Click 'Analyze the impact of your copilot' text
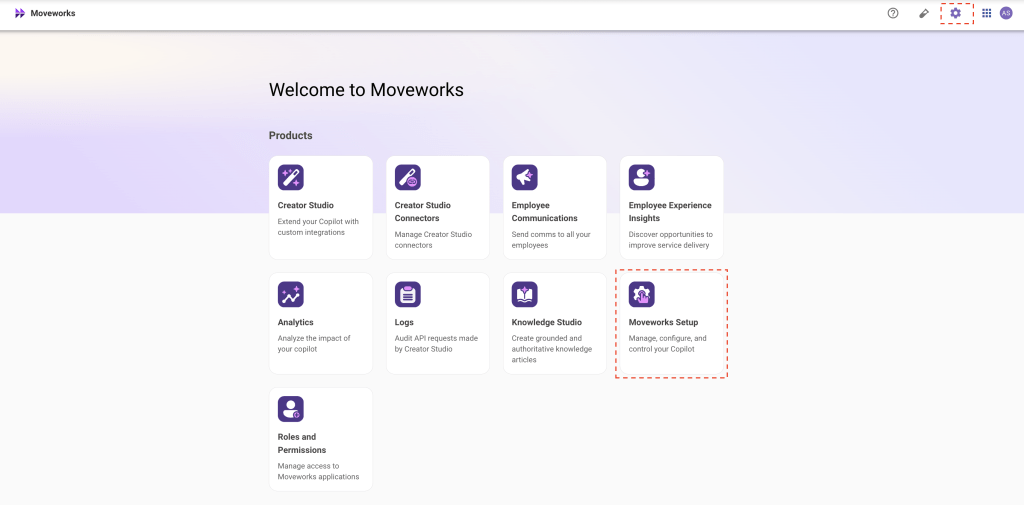Image resolution: width=1024 pixels, height=505 pixels. (314, 344)
